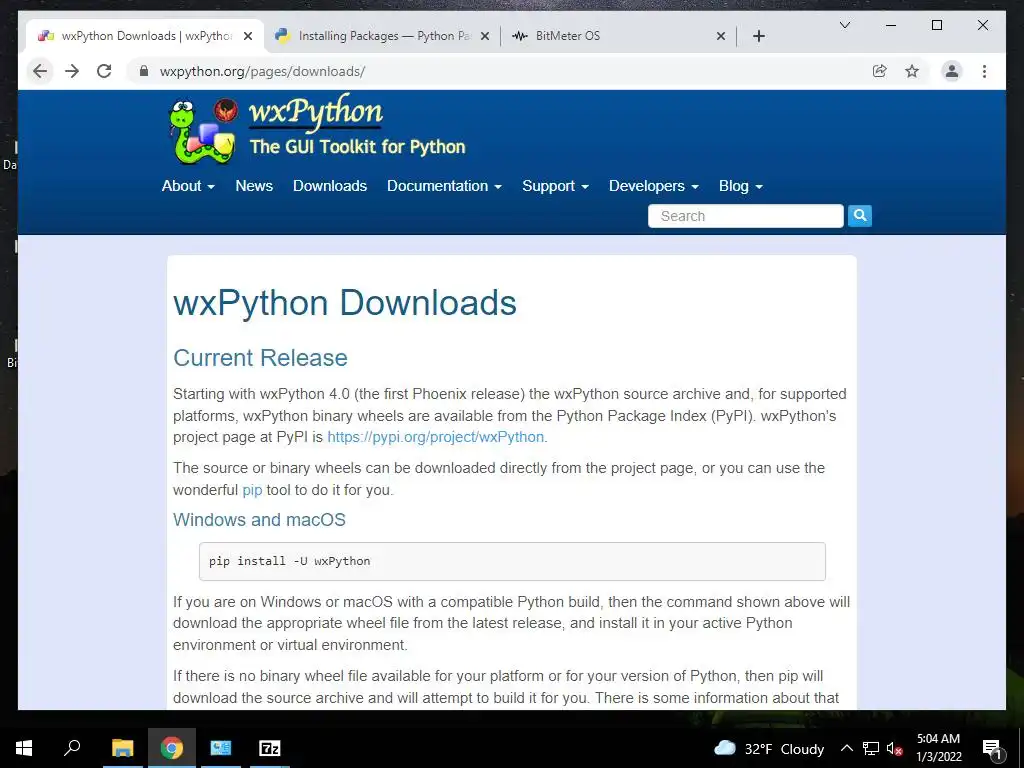Image resolution: width=1024 pixels, height=768 pixels.
Task: Close the wxPython Downloads tab
Action: coord(248,36)
